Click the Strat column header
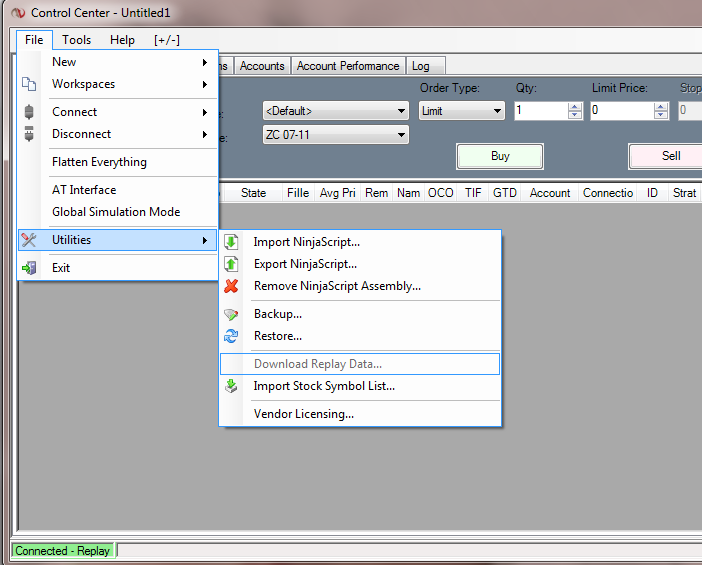 pos(685,193)
